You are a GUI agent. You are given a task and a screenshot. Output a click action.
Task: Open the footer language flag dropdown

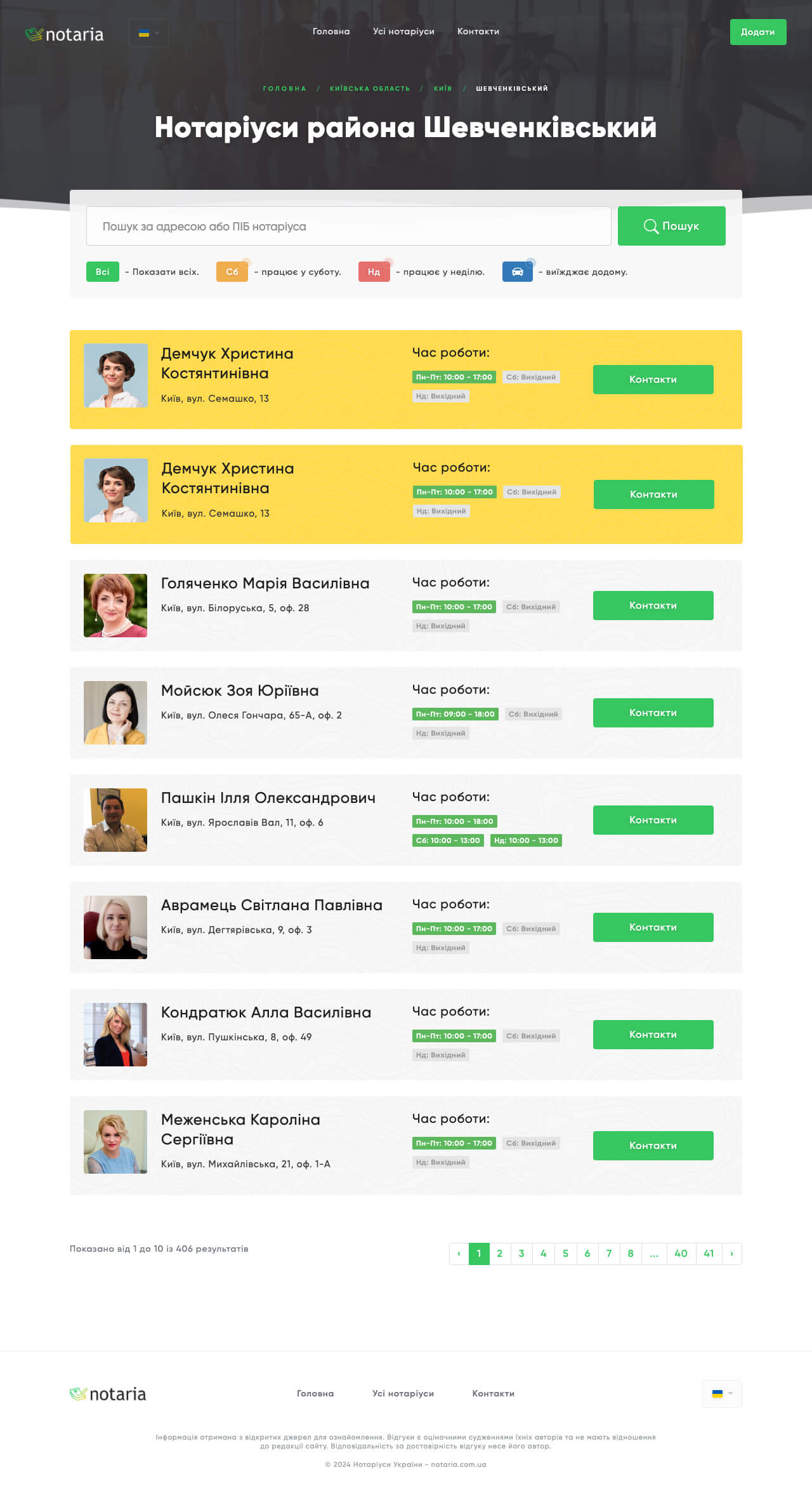[x=722, y=1393]
